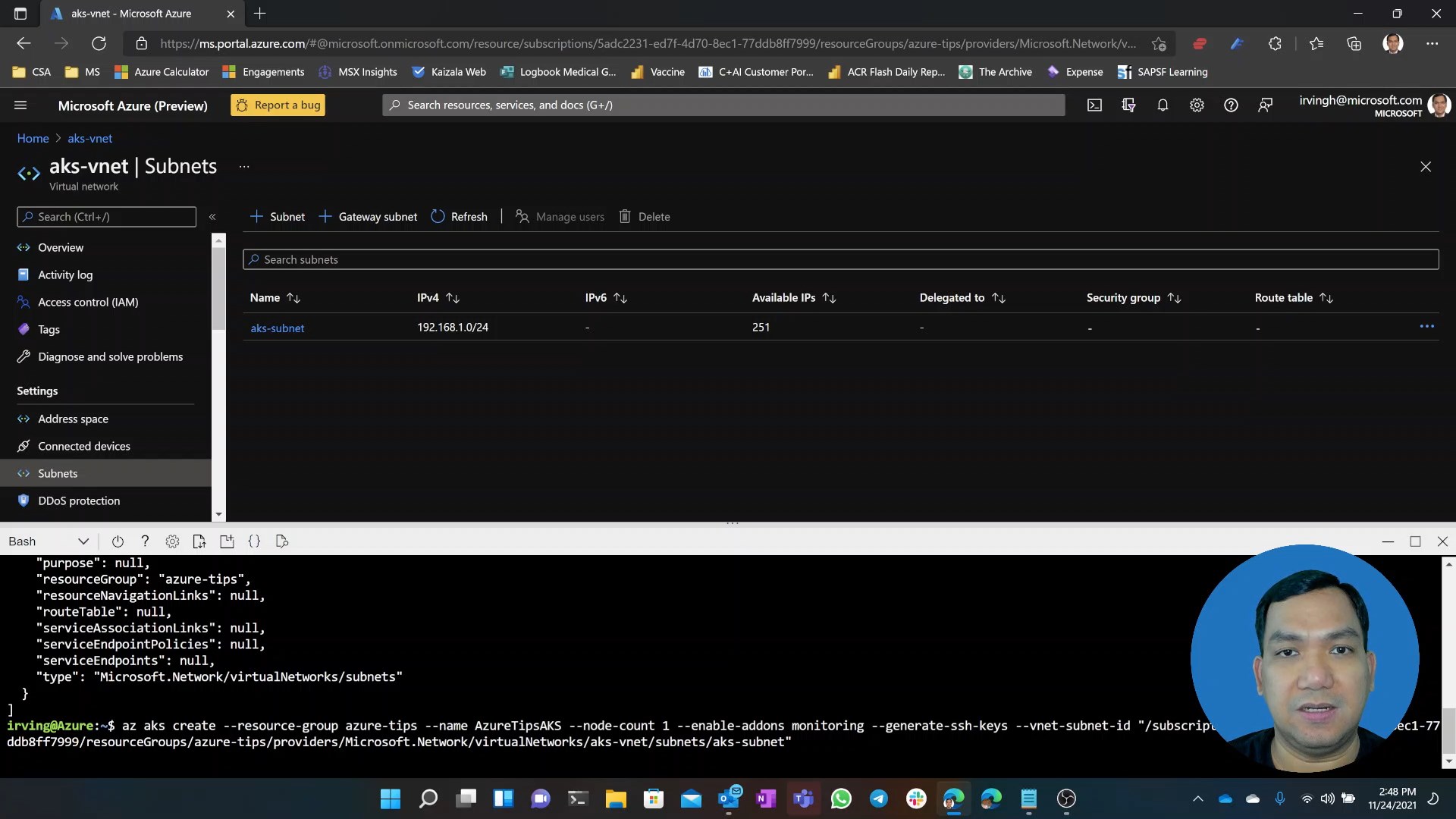
Task: Click the ellipsis next to Subnets title
Action: tap(244, 167)
